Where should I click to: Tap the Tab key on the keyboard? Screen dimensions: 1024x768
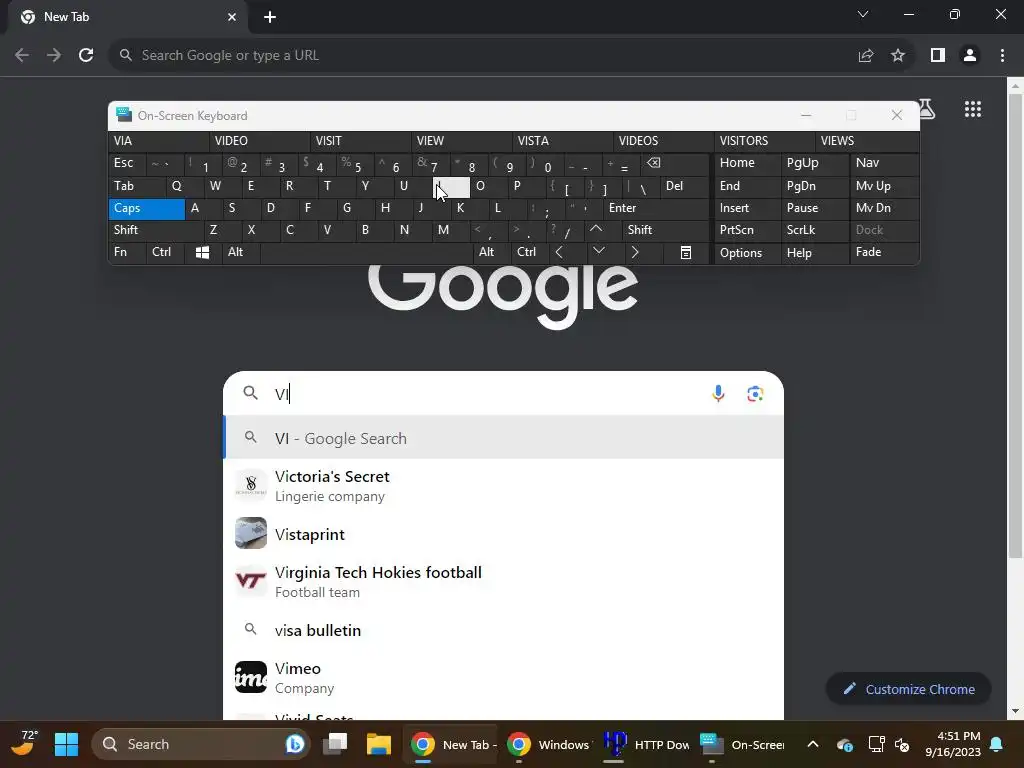[x=137, y=186]
